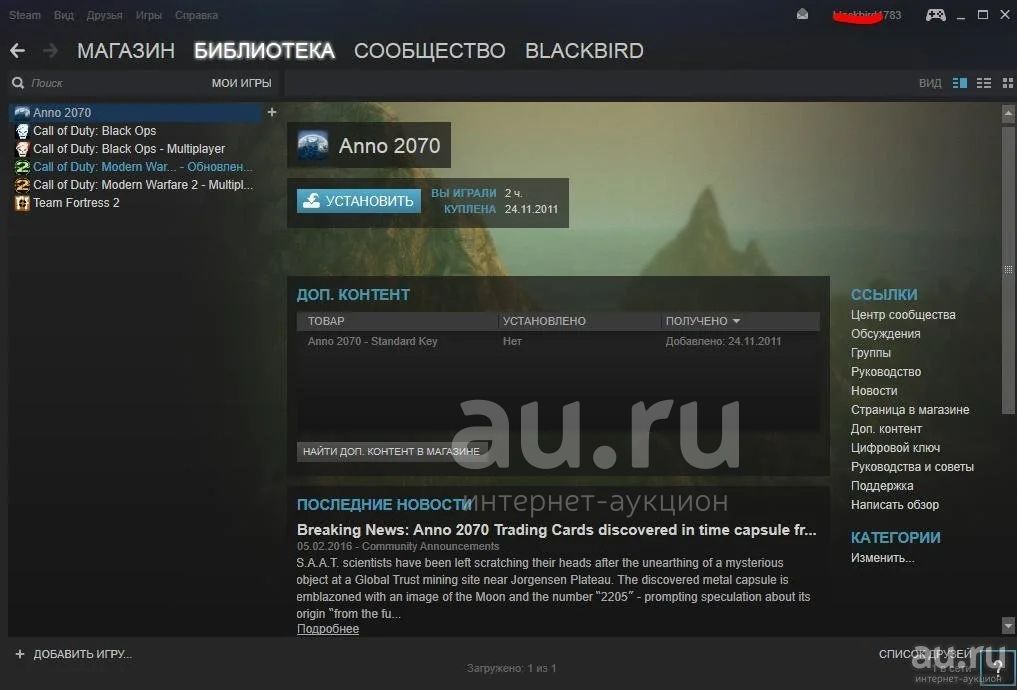This screenshot has width=1017, height=690.
Task: Open Центр сообщества link
Action: click(903, 315)
